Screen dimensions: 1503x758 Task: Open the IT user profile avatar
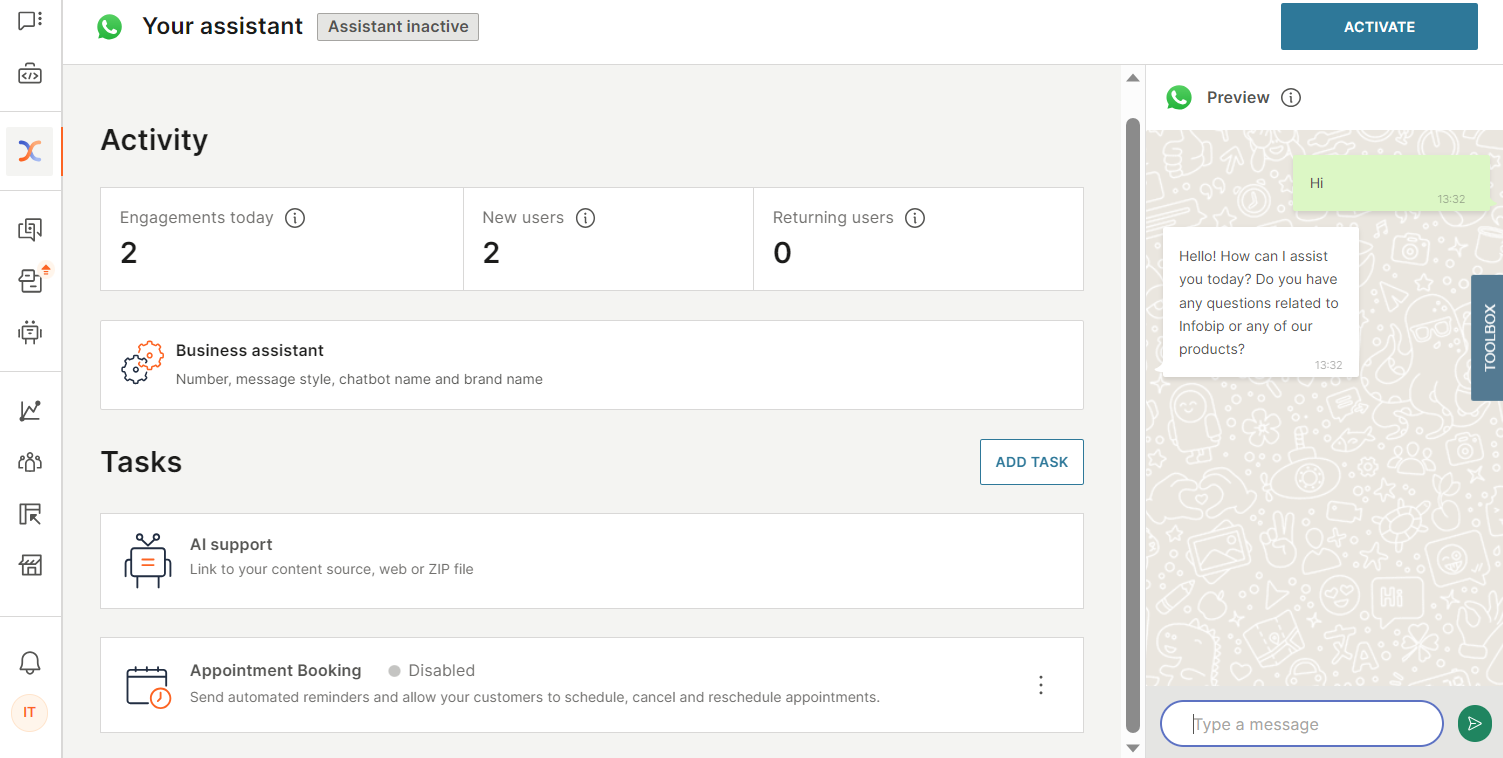(29, 713)
